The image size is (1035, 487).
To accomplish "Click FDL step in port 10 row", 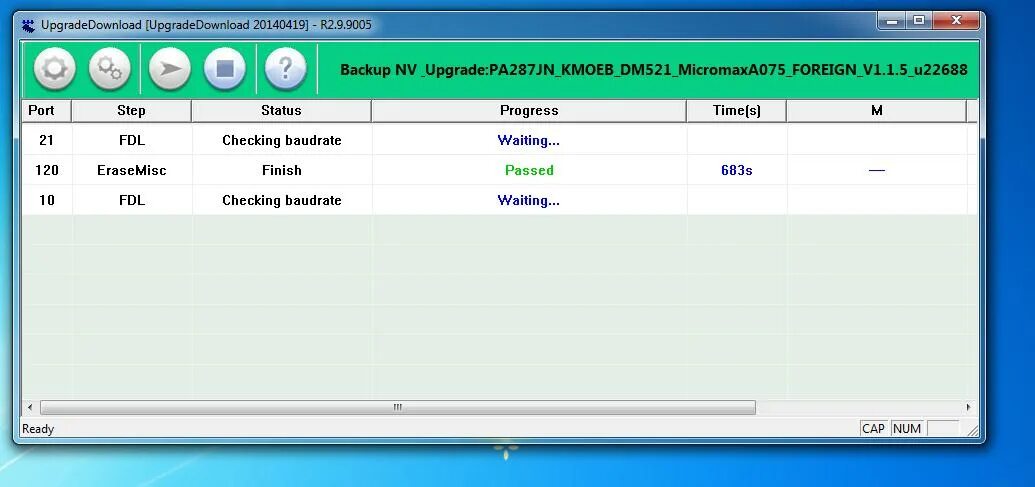I will point(131,200).
